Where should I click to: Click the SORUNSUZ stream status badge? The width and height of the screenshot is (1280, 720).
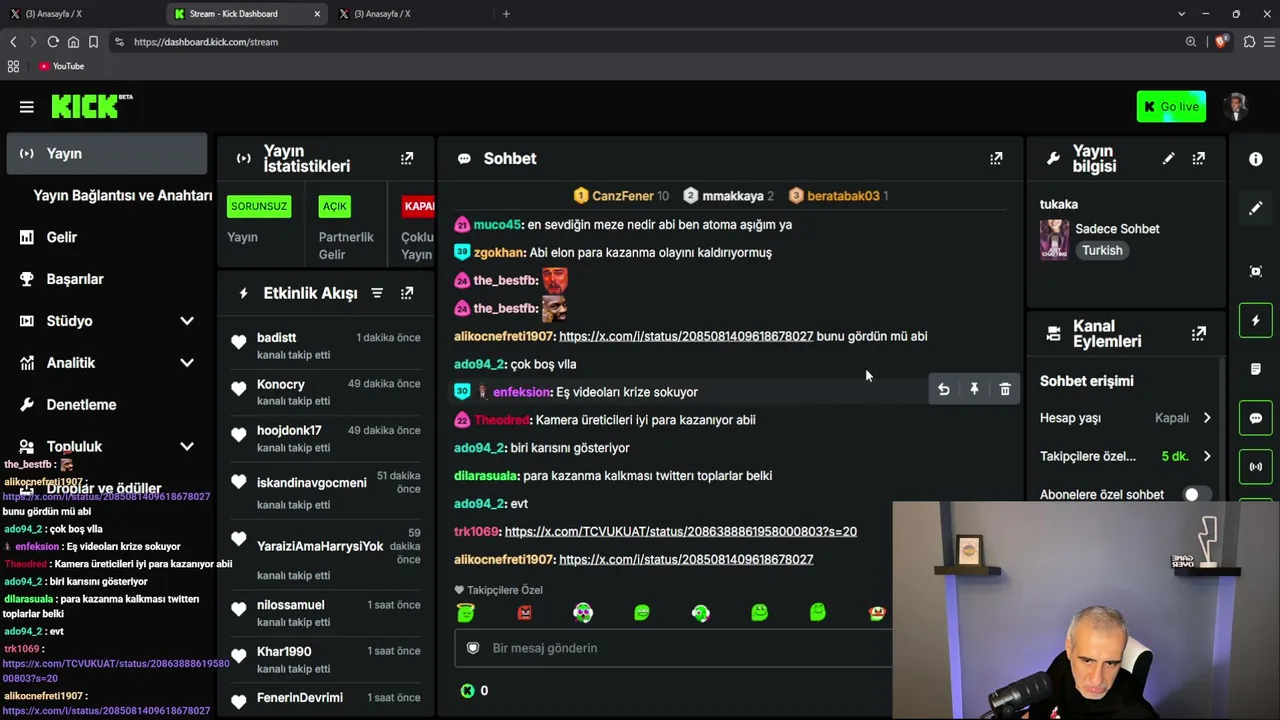[259, 207]
